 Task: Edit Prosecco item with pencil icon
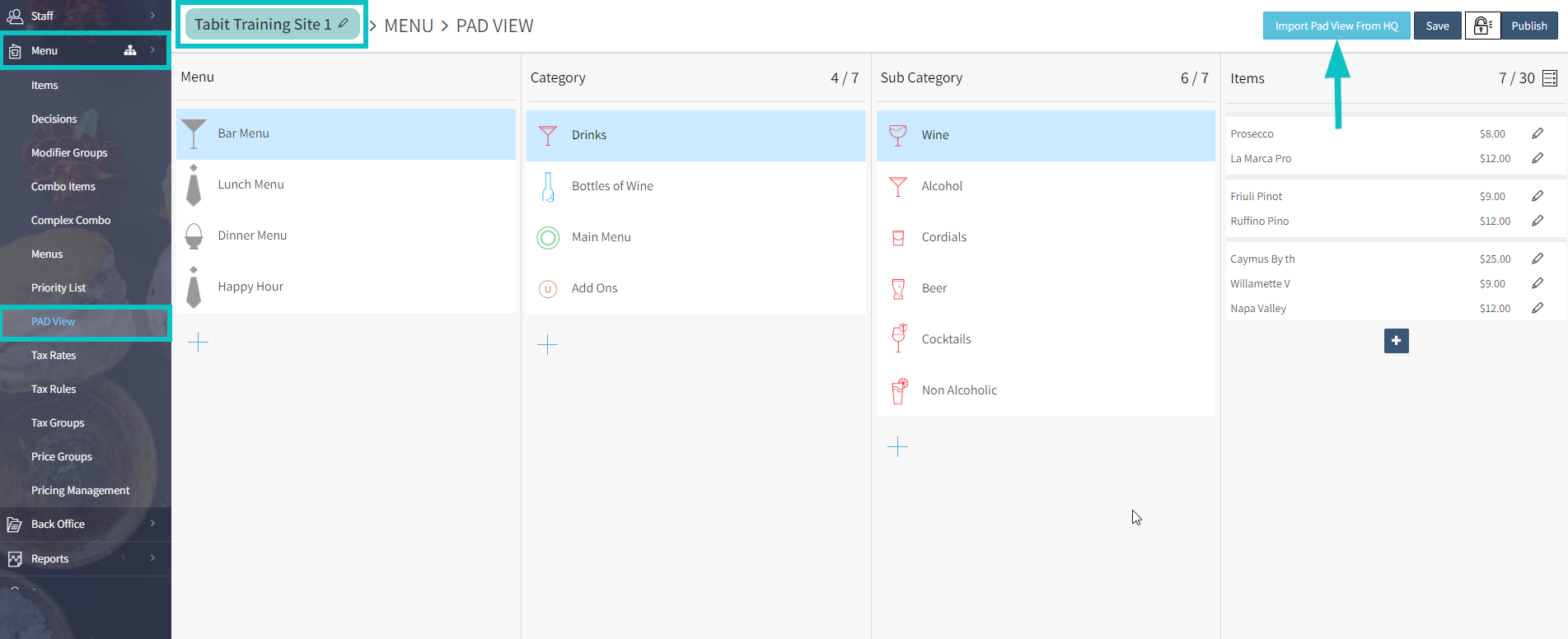pos(1538,133)
